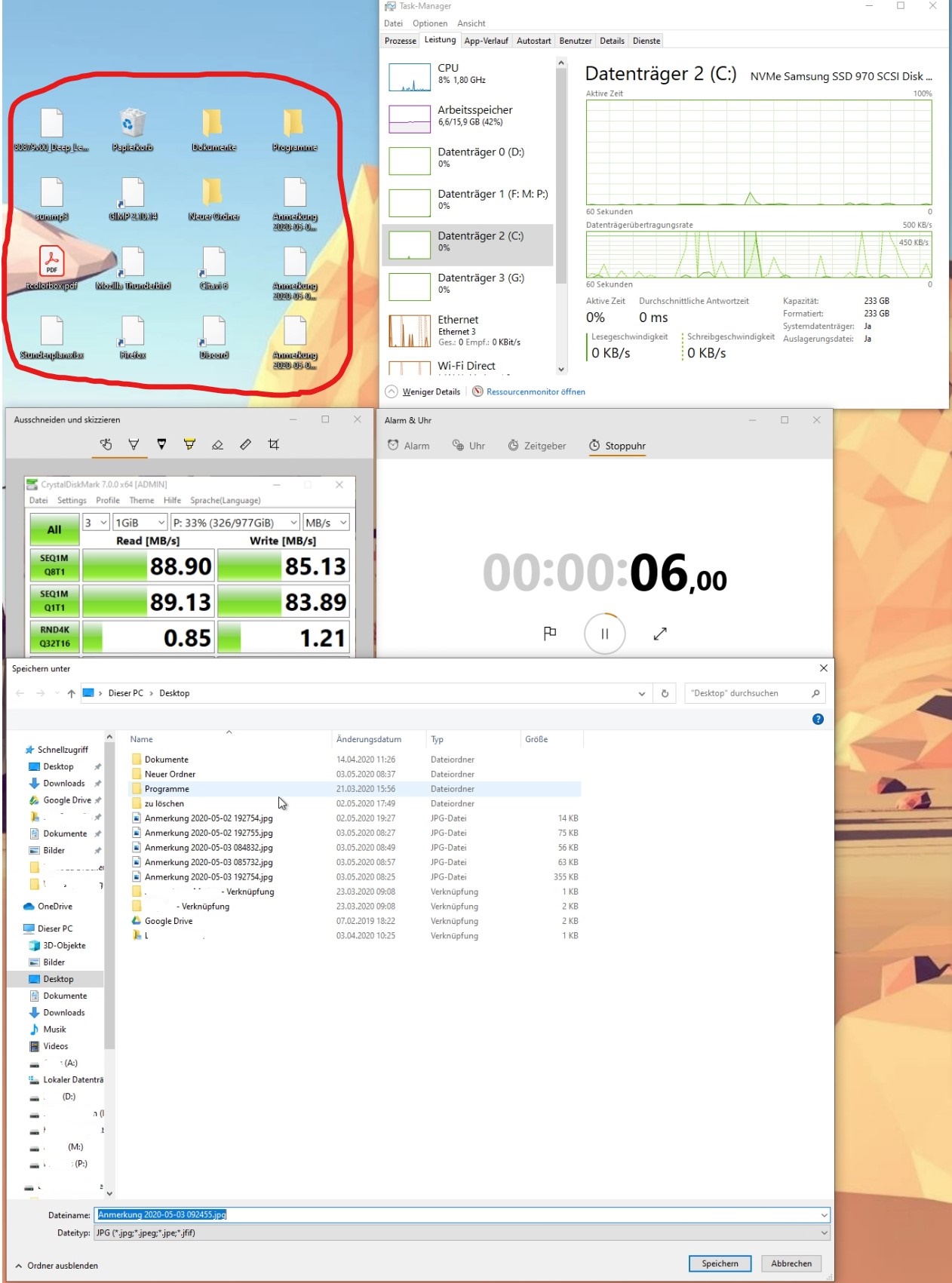Select the Firefox desktop shortcut
This screenshot has height=1283, width=952.
[x=133, y=337]
